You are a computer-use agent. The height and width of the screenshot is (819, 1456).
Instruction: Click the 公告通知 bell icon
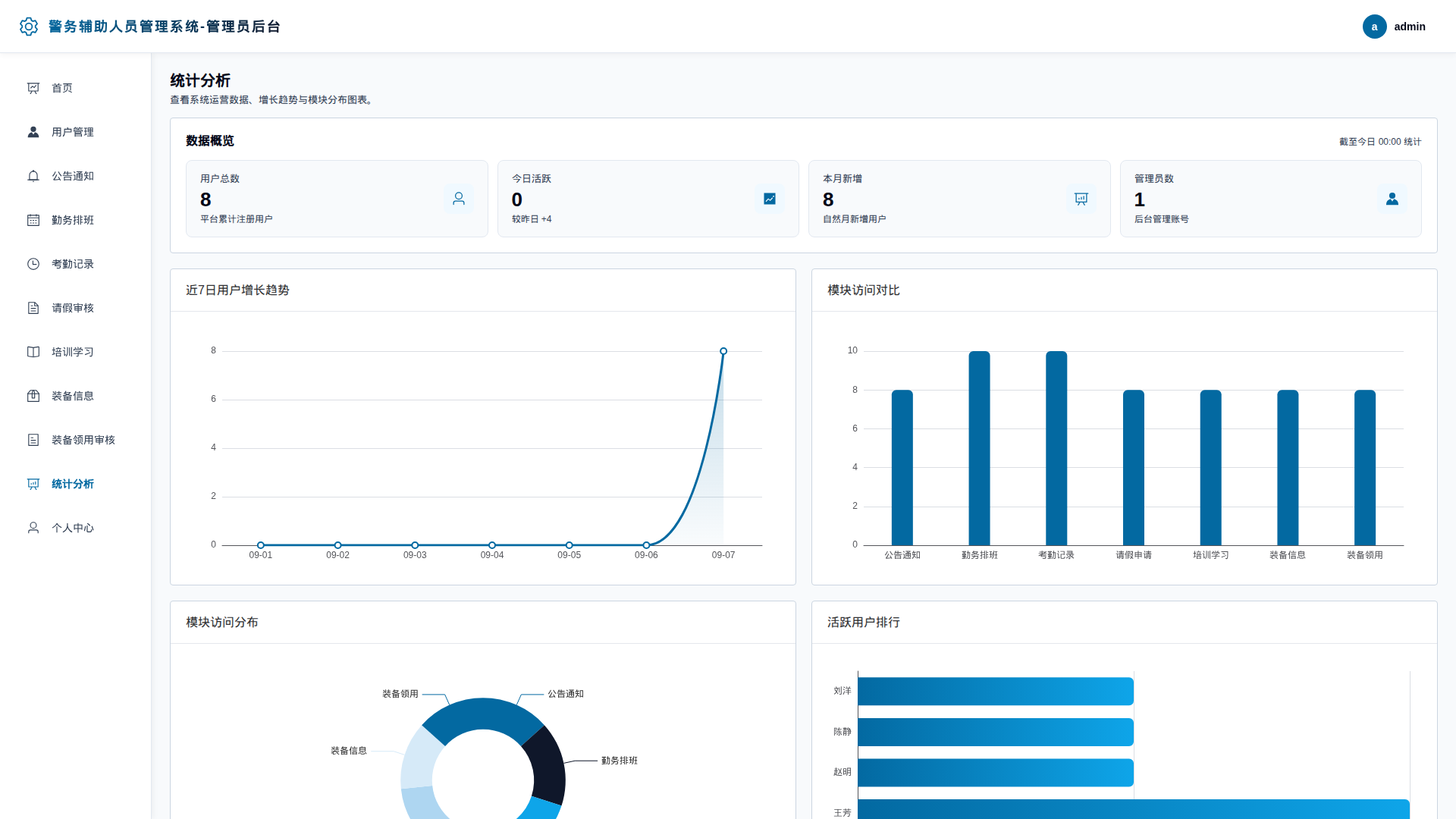click(x=33, y=176)
